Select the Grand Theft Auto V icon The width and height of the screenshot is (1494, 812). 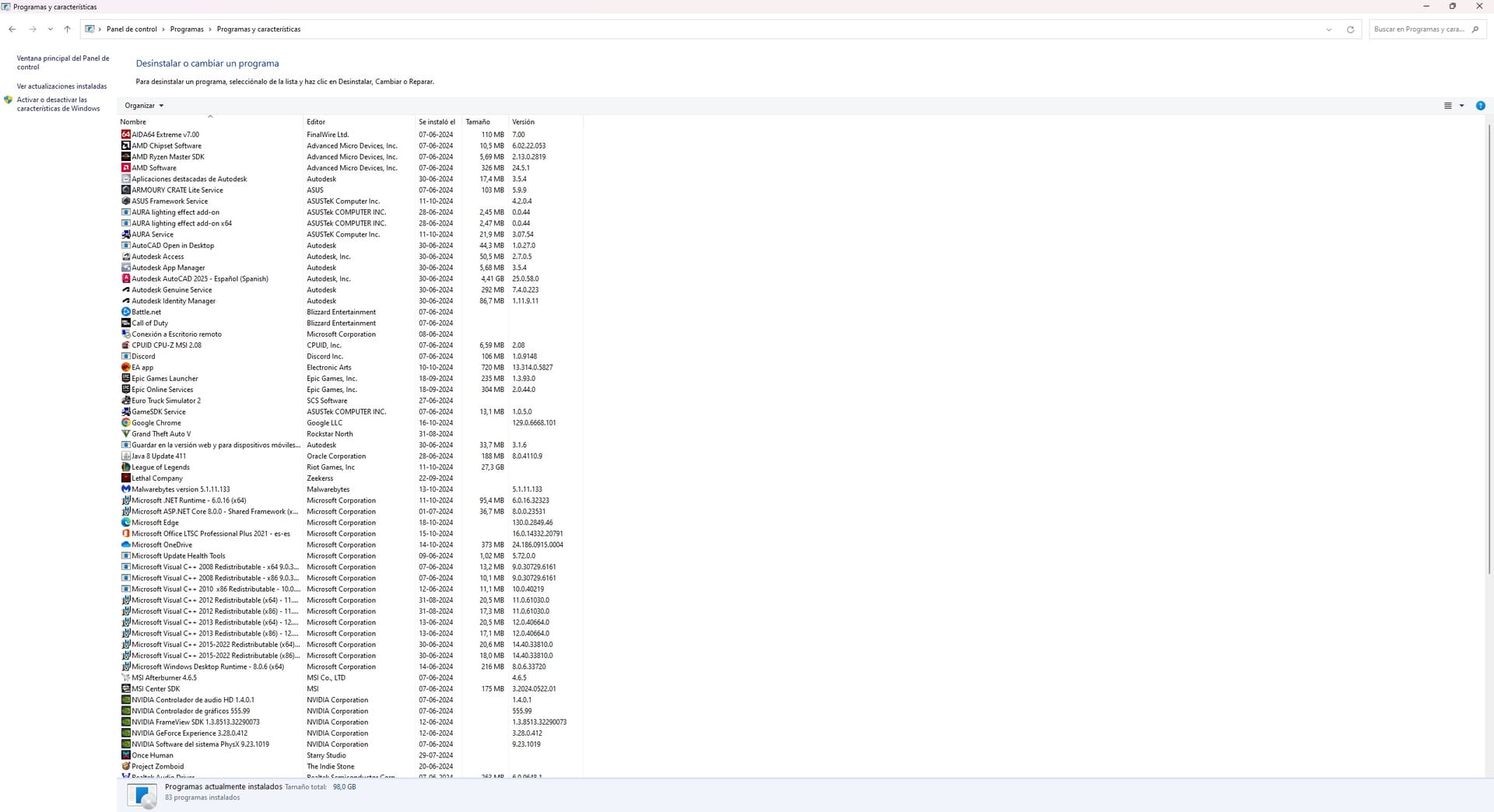tap(126, 434)
